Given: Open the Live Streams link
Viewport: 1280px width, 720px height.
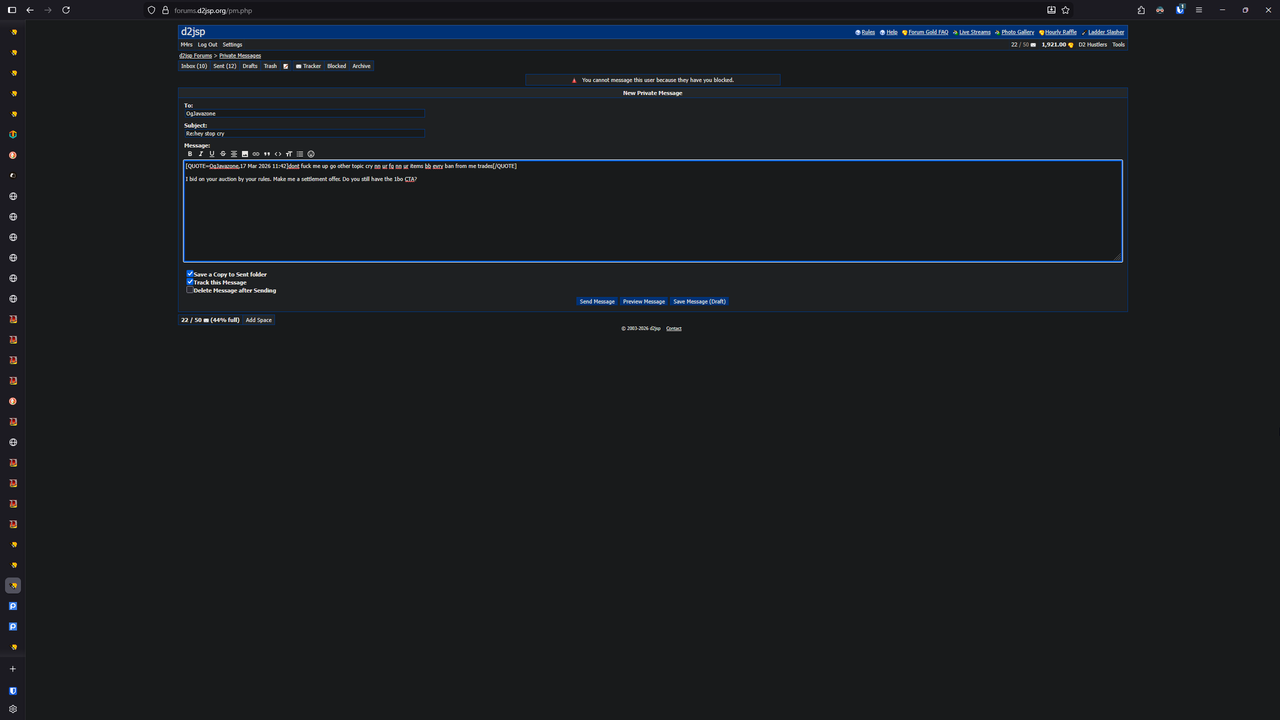Looking at the screenshot, I should click(x=975, y=32).
